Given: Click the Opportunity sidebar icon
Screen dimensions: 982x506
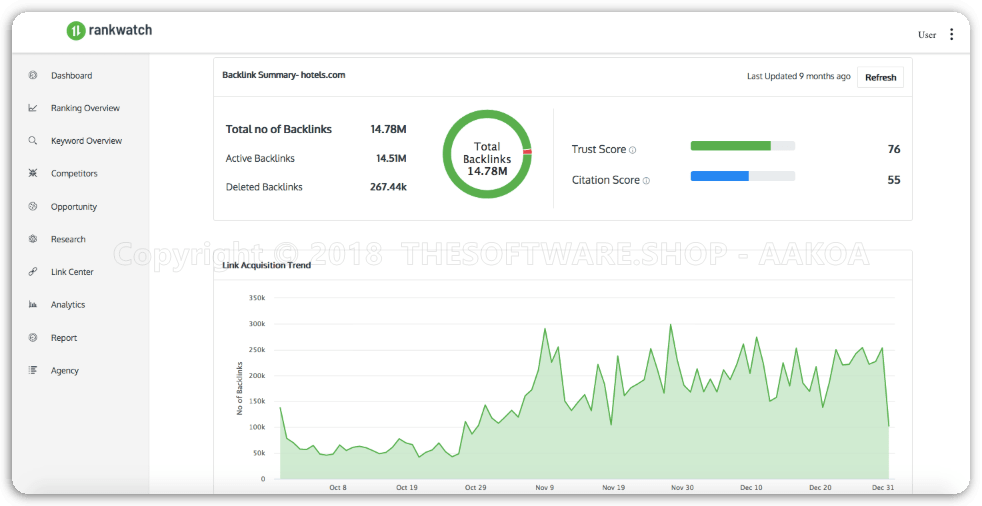Looking at the screenshot, I should (x=33, y=207).
